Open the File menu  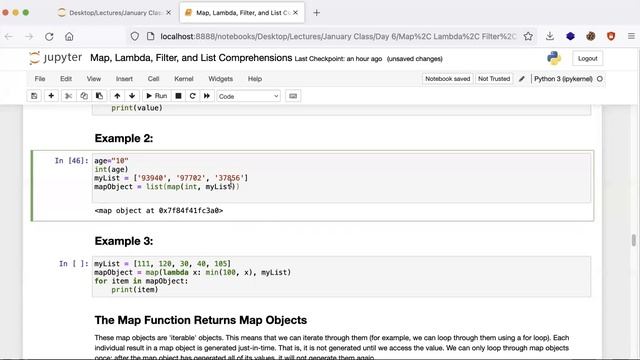(40, 79)
